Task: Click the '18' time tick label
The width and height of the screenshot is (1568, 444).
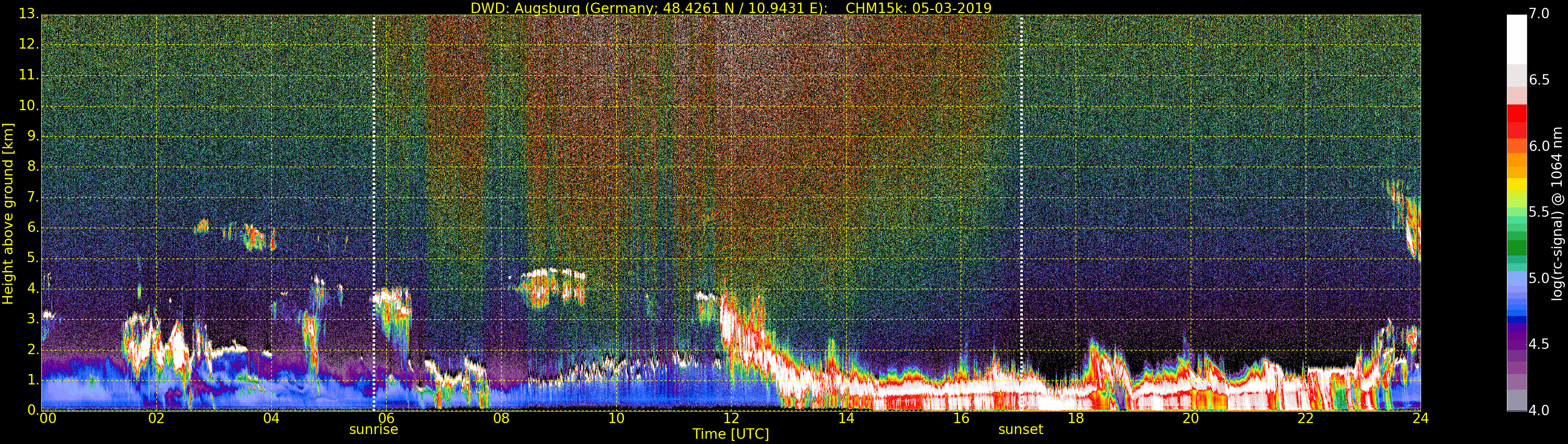Action: tap(1076, 418)
